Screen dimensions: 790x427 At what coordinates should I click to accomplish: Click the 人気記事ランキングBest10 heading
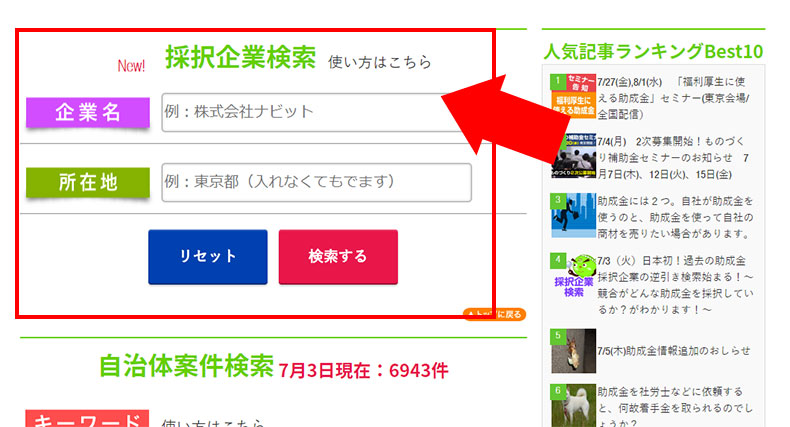click(x=653, y=50)
